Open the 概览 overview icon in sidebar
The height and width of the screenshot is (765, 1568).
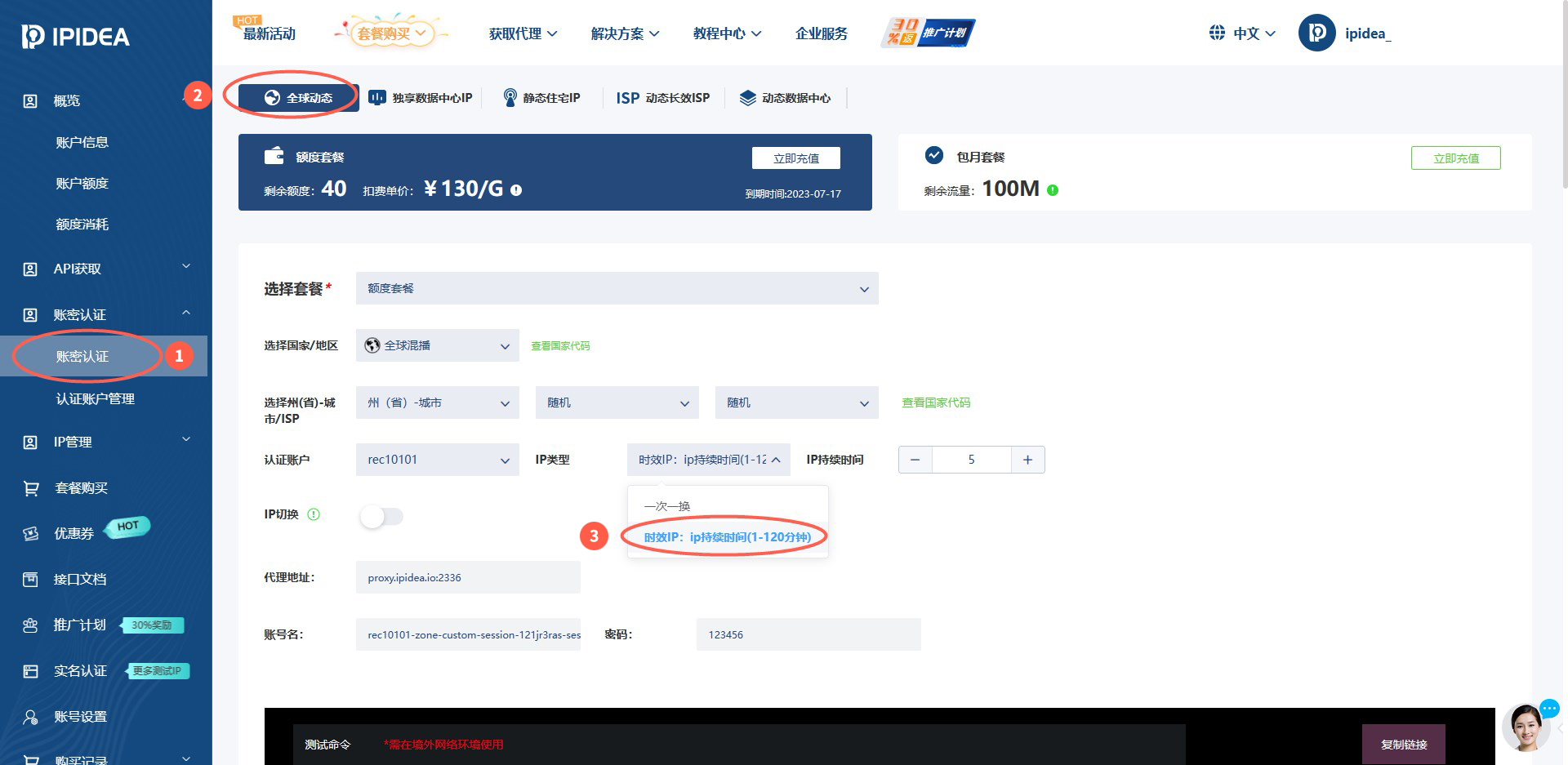pyautogui.click(x=30, y=101)
